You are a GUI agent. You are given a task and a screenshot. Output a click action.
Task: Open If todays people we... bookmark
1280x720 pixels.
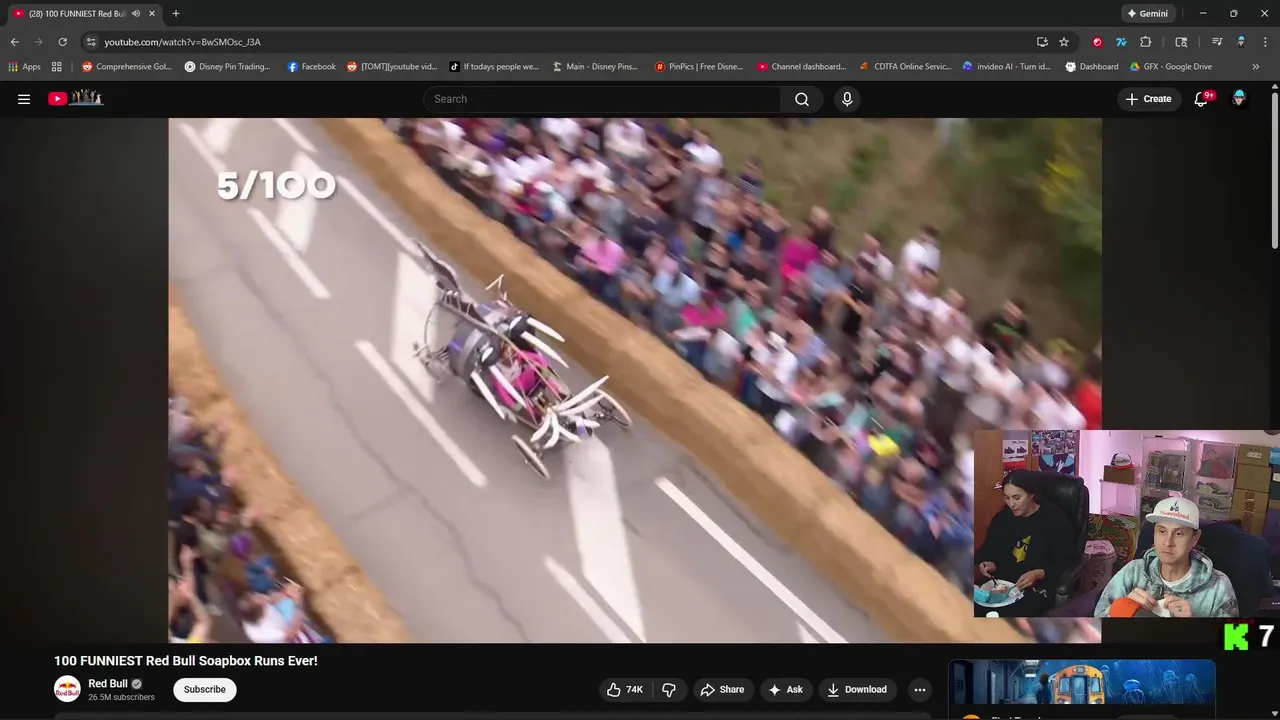click(494, 67)
